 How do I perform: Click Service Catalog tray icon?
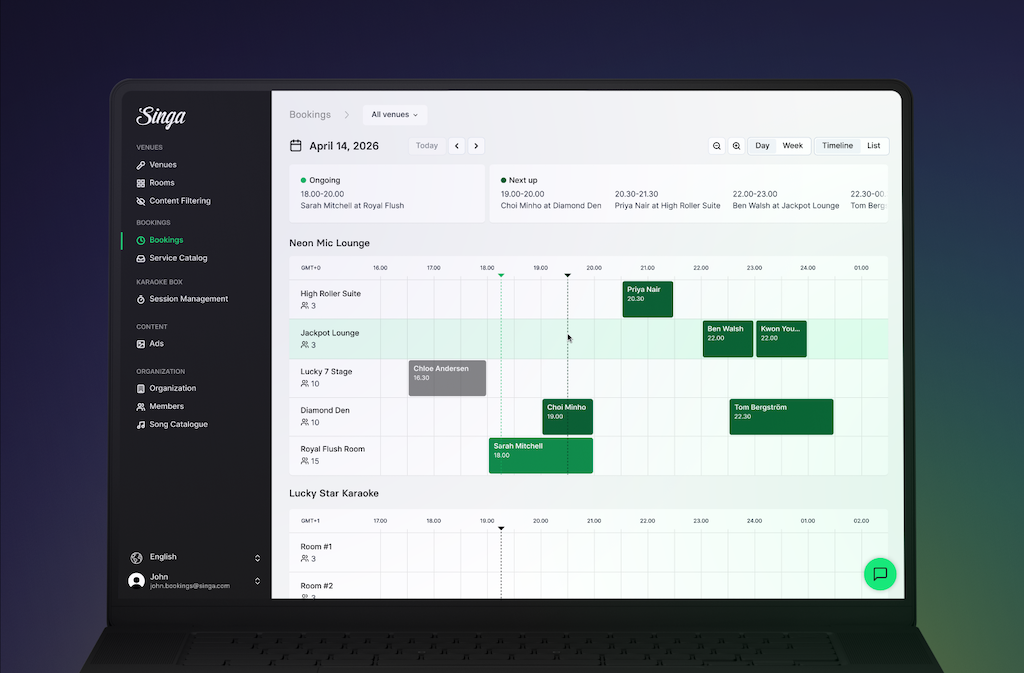140,258
